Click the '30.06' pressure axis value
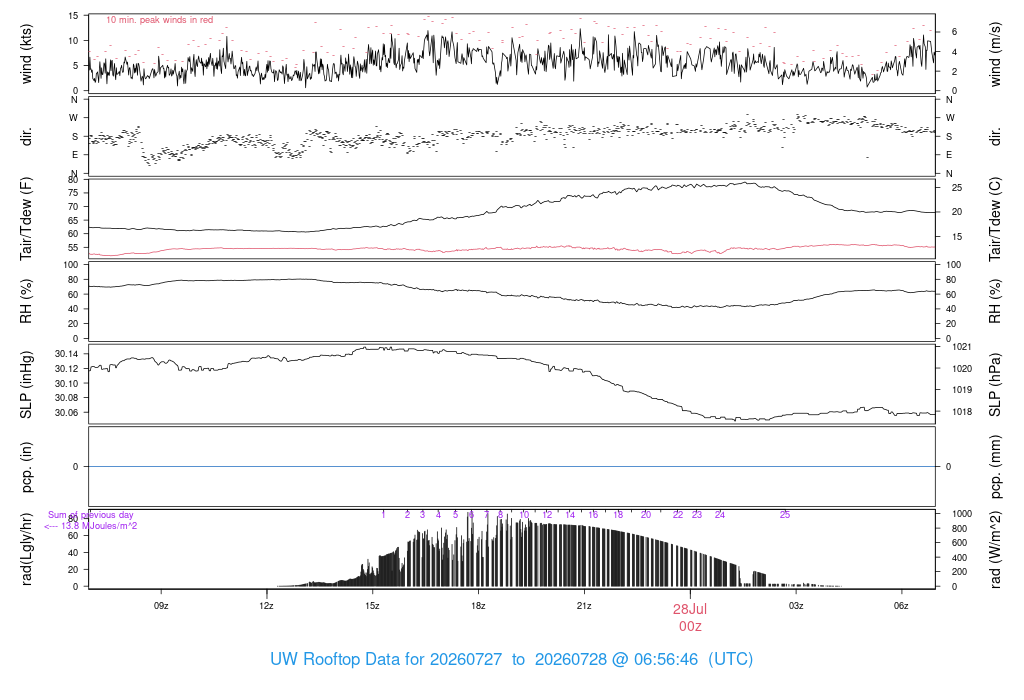Viewport: 1024px width, 700px height. pyautogui.click(x=67, y=413)
